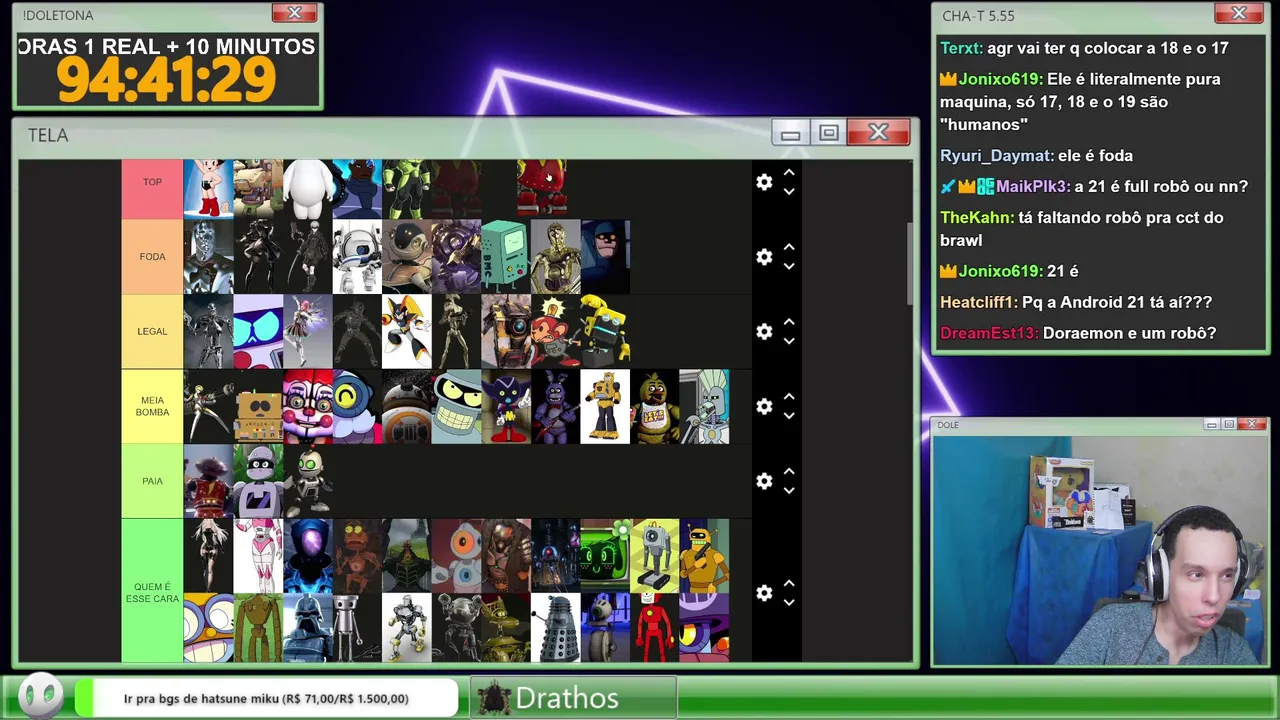
Task: Select the Claptrap robot in LEGAL tier
Action: (506, 331)
